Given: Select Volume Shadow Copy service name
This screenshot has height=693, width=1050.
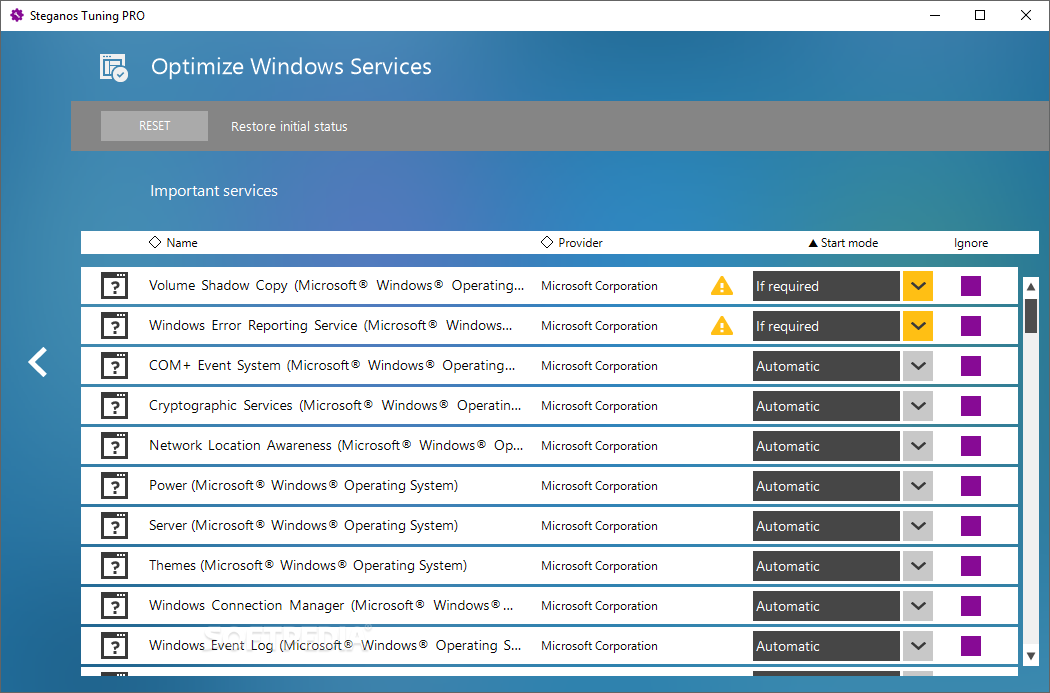Looking at the screenshot, I should click(336, 285).
